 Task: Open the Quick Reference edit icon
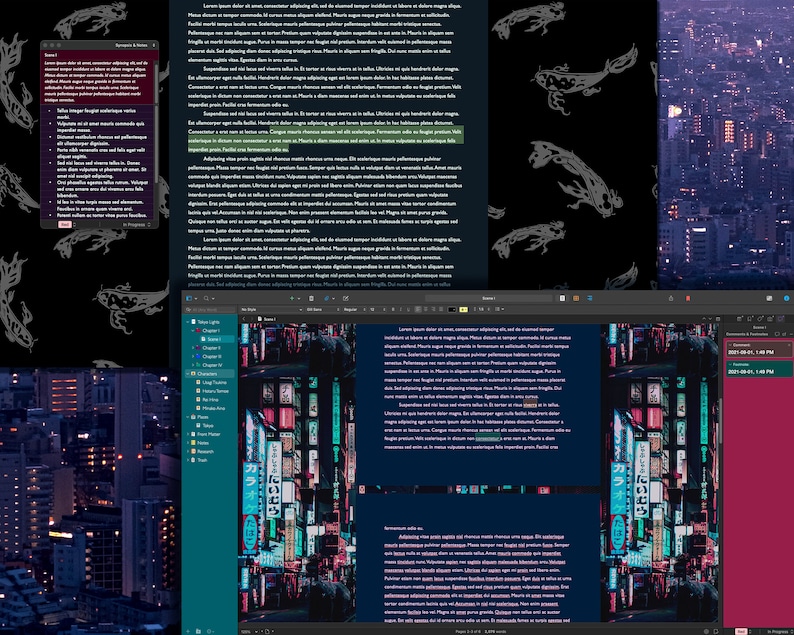[346, 299]
